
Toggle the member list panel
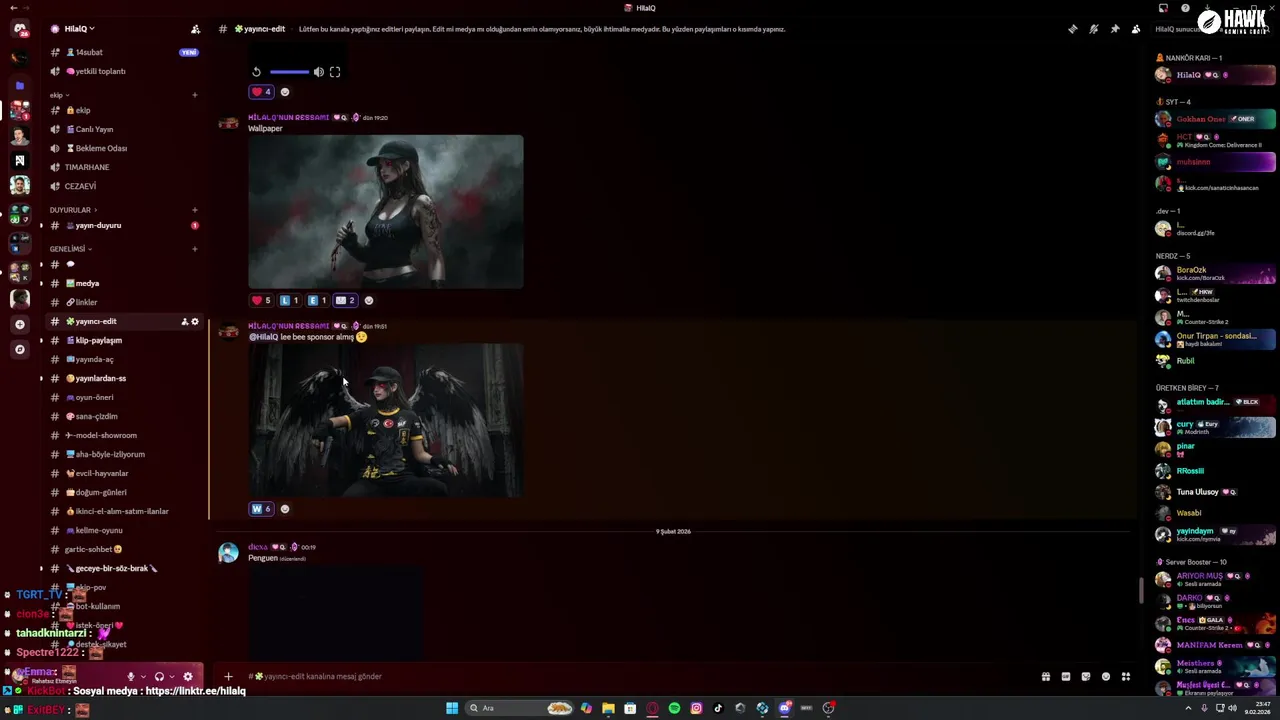[x=1136, y=29]
